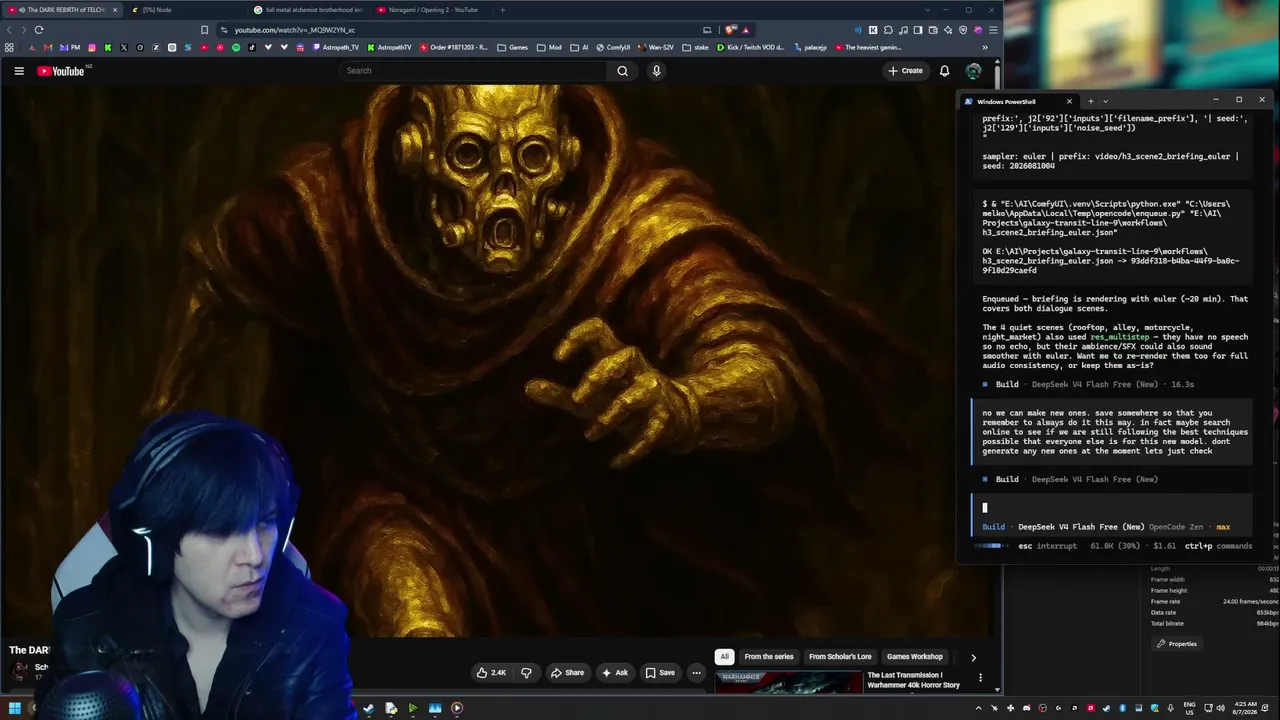Image resolution: width=1280 pixels, height=720 pixels.
Task: Go to the YouTube home logo
Action: (x=62, y=71)
